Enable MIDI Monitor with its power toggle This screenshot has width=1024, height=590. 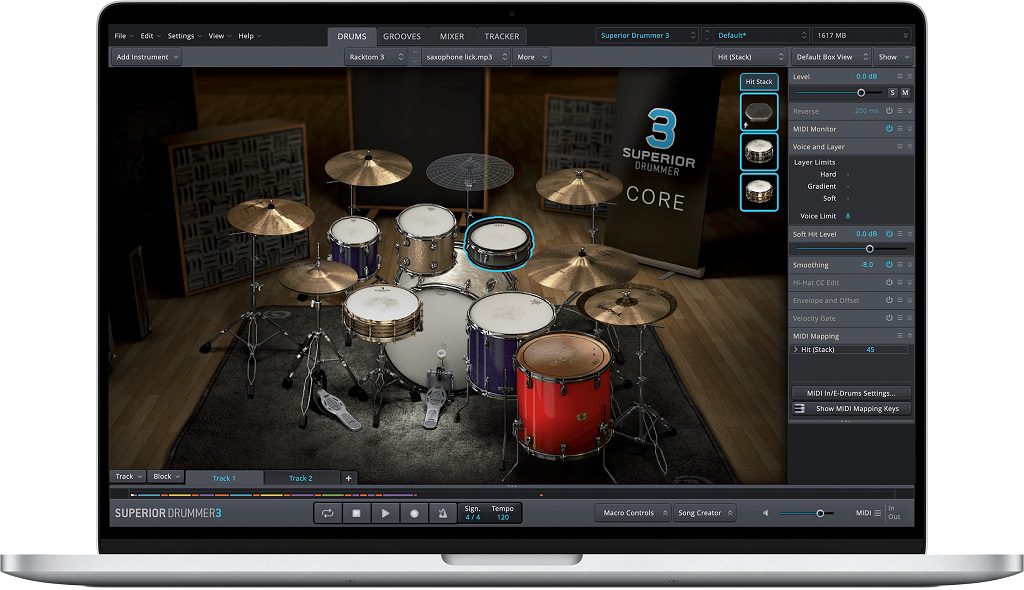(890, 129)
